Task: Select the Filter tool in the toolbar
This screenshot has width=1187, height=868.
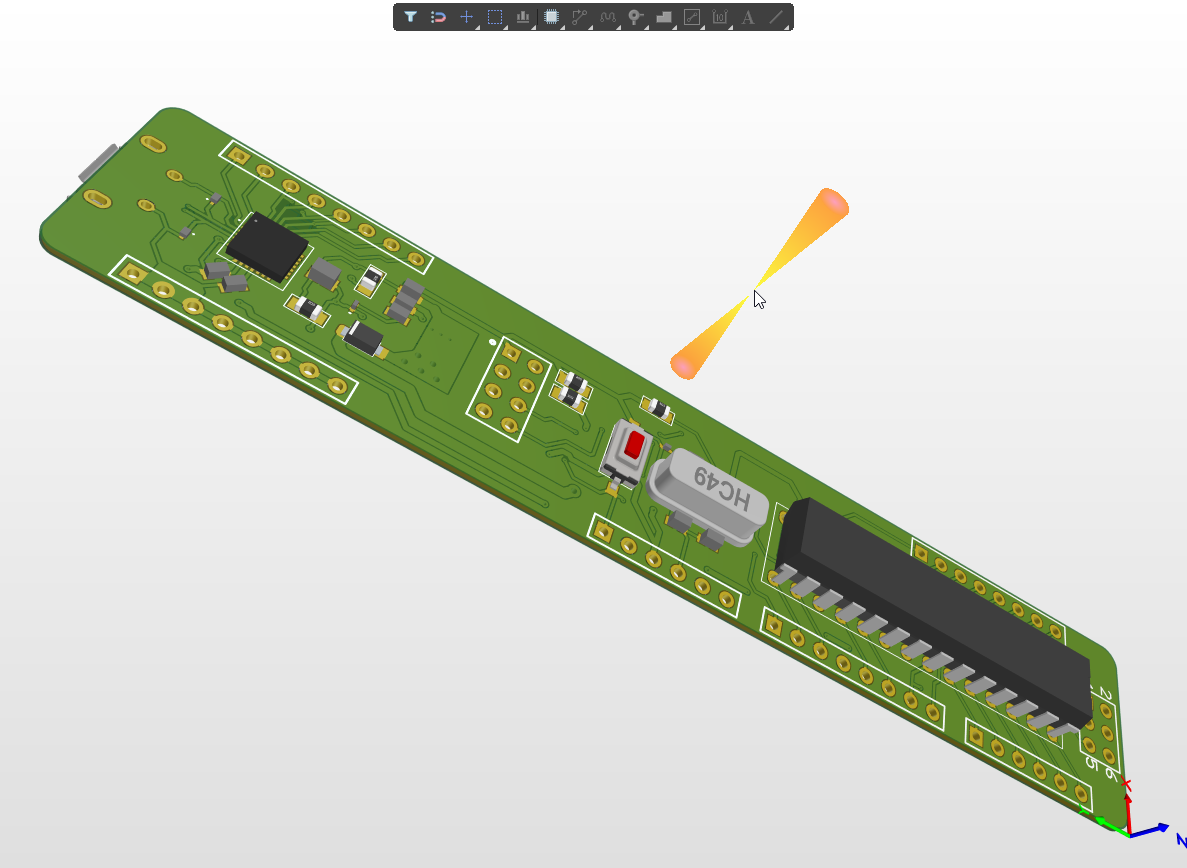Action: [x=410, y=17]
